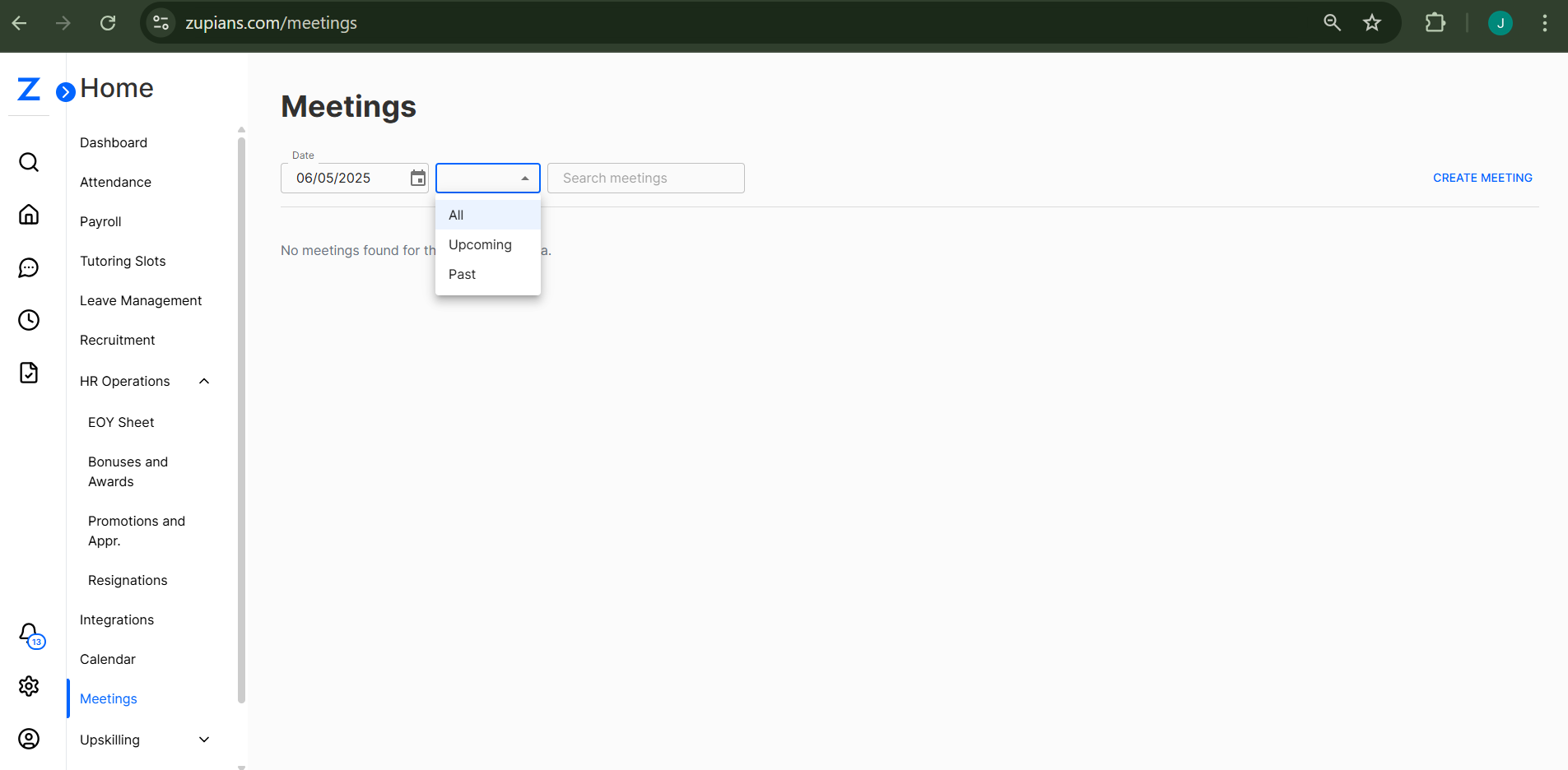Click the Zupians Z logo

(27, 89)
